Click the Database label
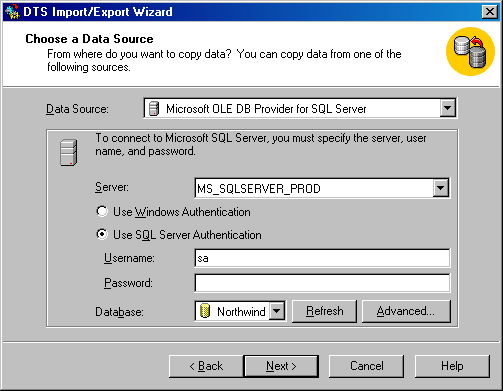 point(119,312)
